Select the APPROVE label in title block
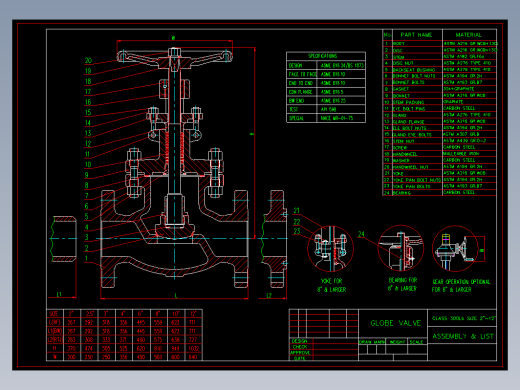 [300, 353]
